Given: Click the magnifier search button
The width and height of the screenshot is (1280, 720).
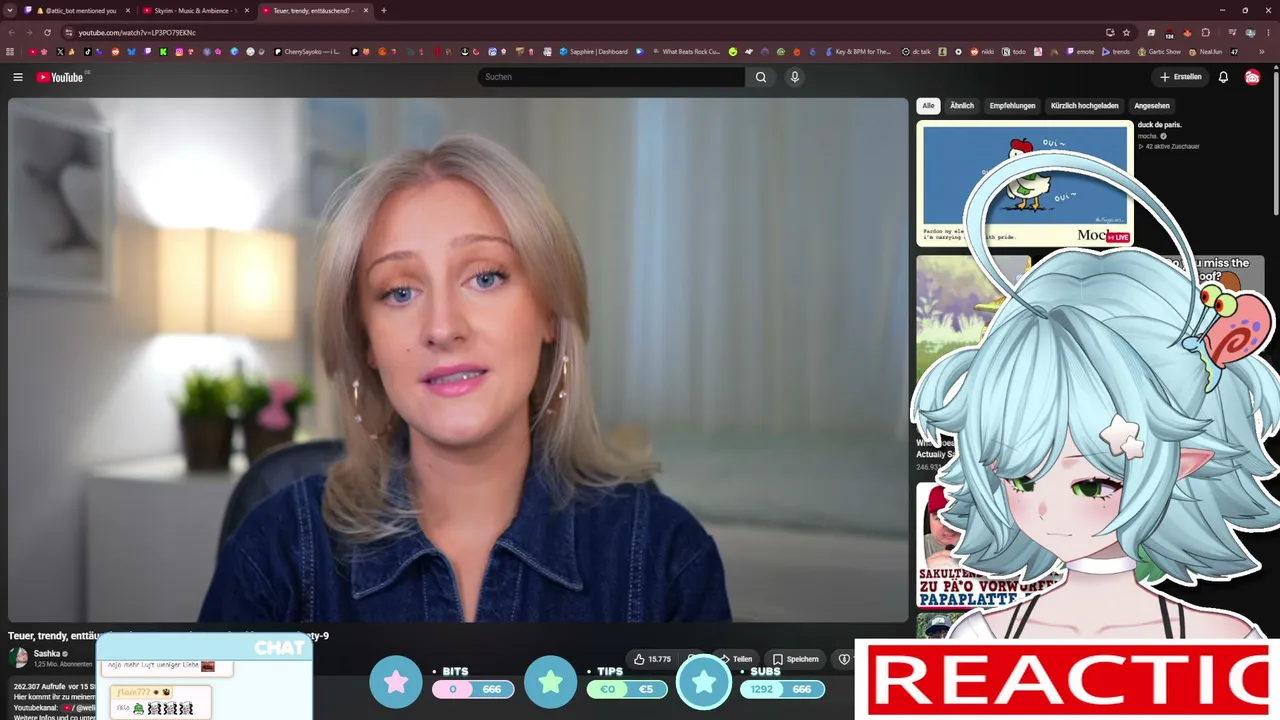Looking at the screenshot, I should (x=761, y=77).
